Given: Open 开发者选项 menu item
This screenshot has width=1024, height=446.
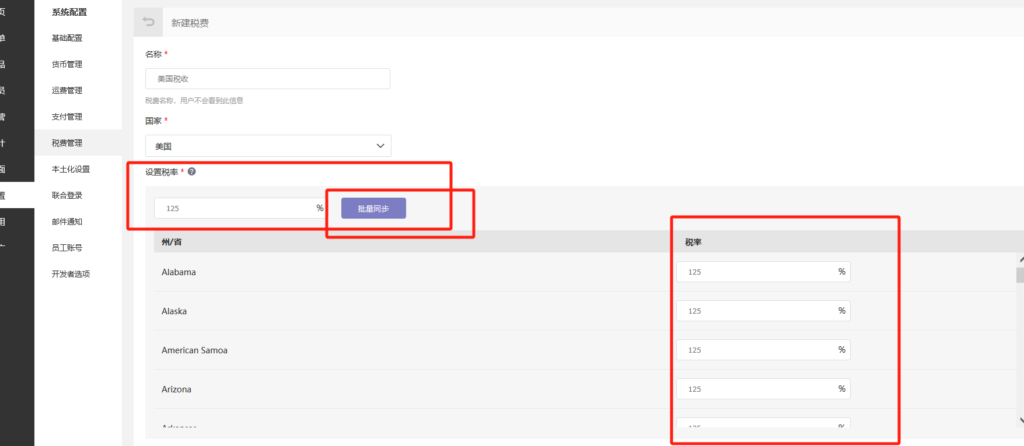Looking at the screenshot, I should pyautogui.click(x=71, y=274).
